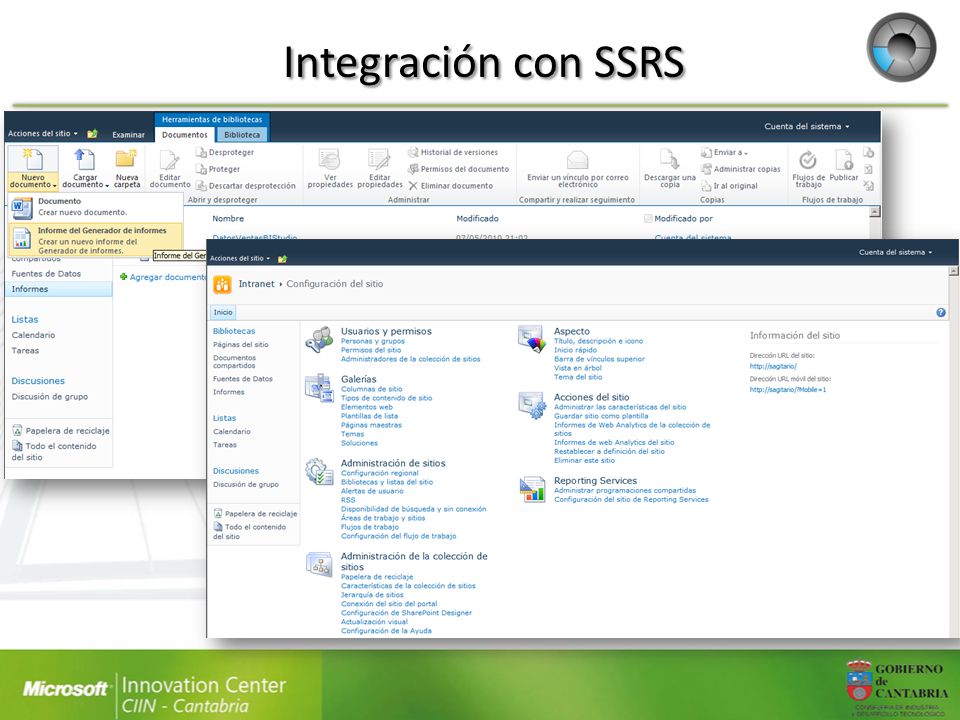This screenshot has width=960, height=720.
Task: Click the Reporting Services chart icon
Action: [x=532, y=489]
